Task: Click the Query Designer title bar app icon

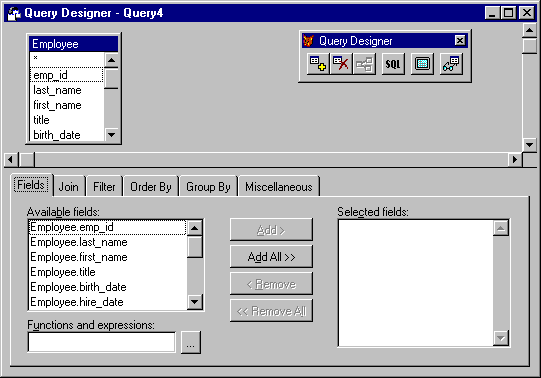Action: 14,13
